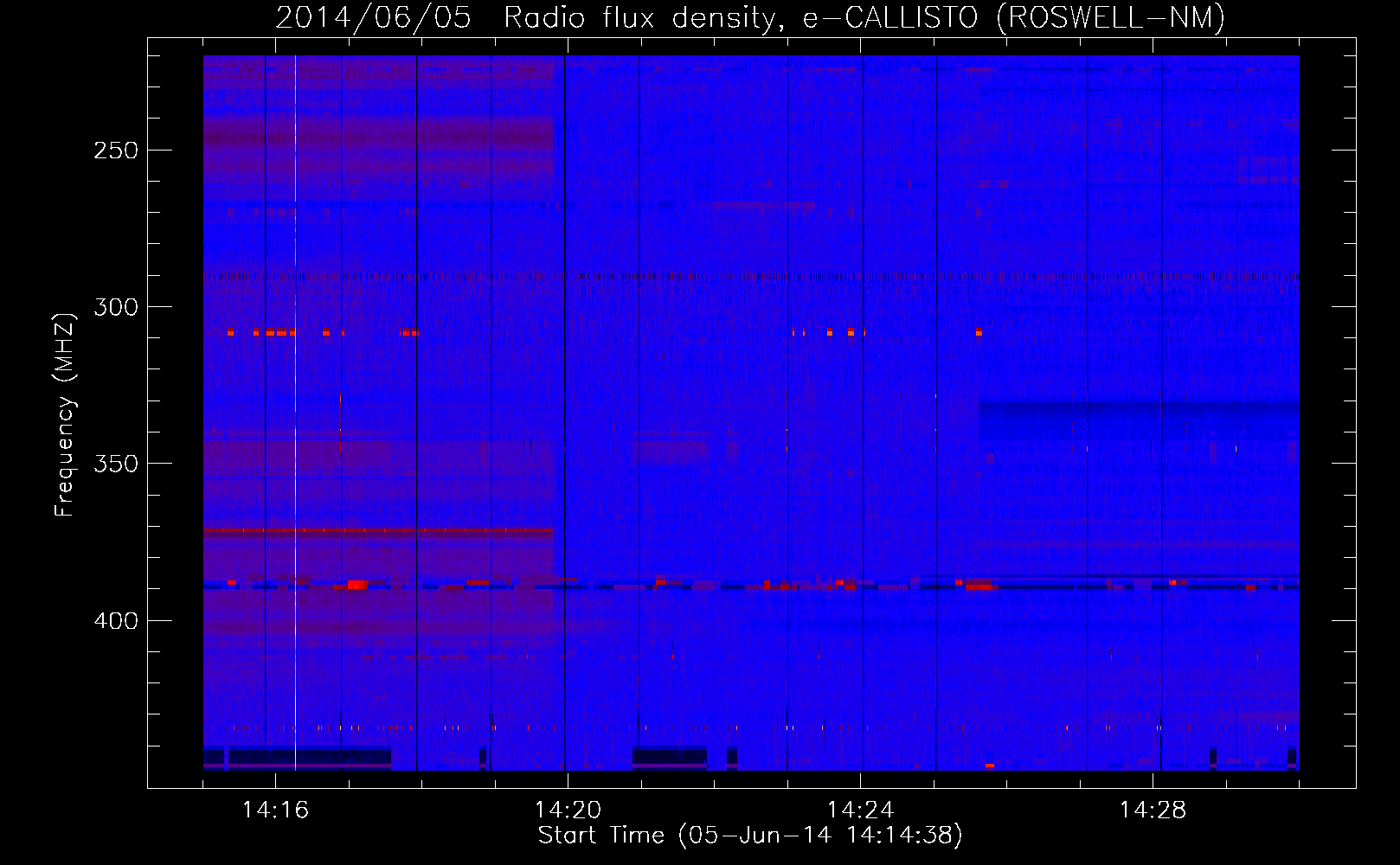Click the Frequency (MHZ) axis title
Screen dimensions: 1400x865
click(65, 414)
